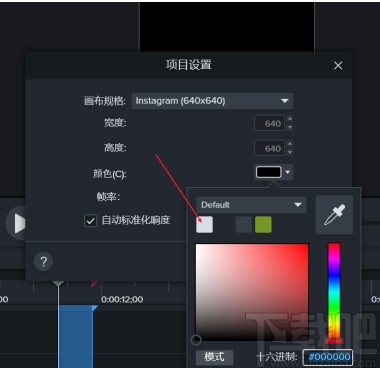380x368 pixels.
Task: Select the white preset color swatch
Action: pos(204,225)
